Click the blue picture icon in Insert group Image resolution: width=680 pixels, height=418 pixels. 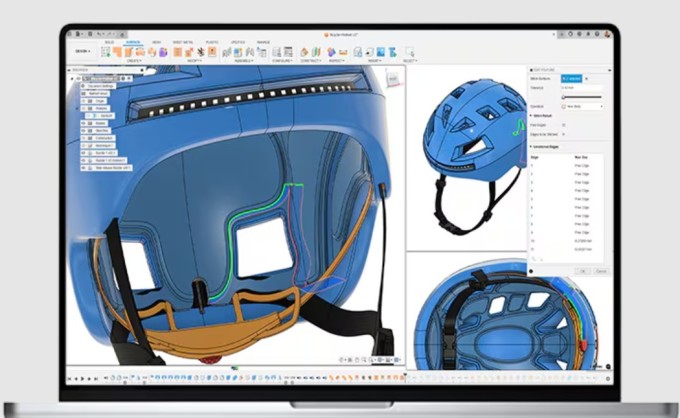click(380, 52)
